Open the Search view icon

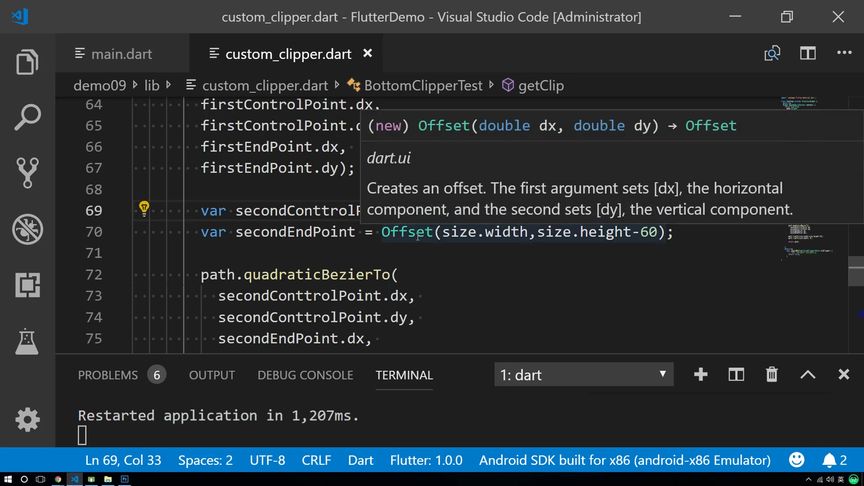(27, 117)
